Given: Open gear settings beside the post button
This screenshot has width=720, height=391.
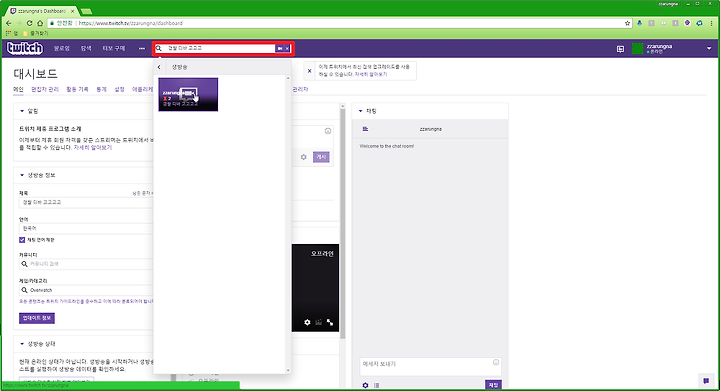Looking at the screenshot, I should pyautogui.click(x=304, y=157).
